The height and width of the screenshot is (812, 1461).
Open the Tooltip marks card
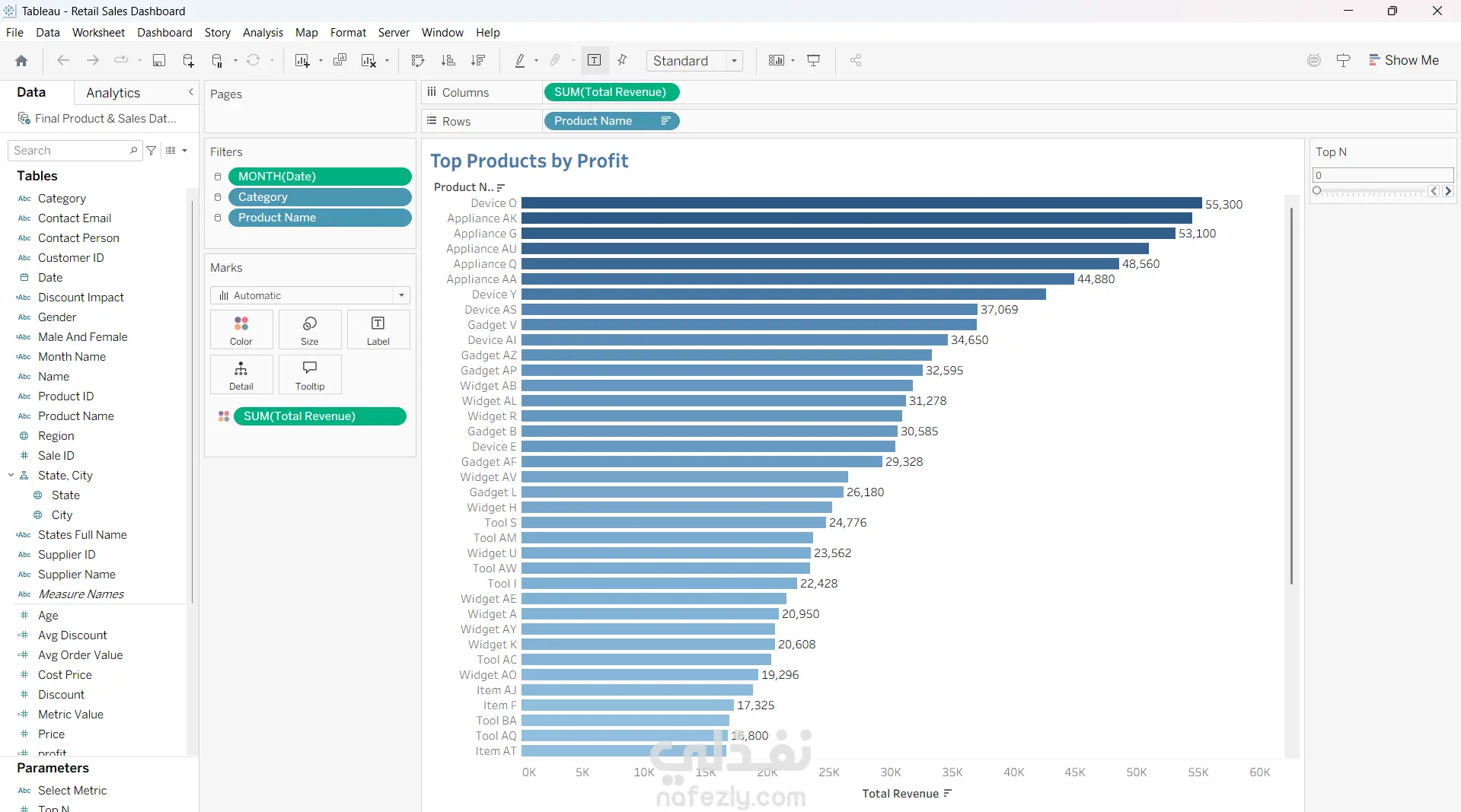click(310, 374)
